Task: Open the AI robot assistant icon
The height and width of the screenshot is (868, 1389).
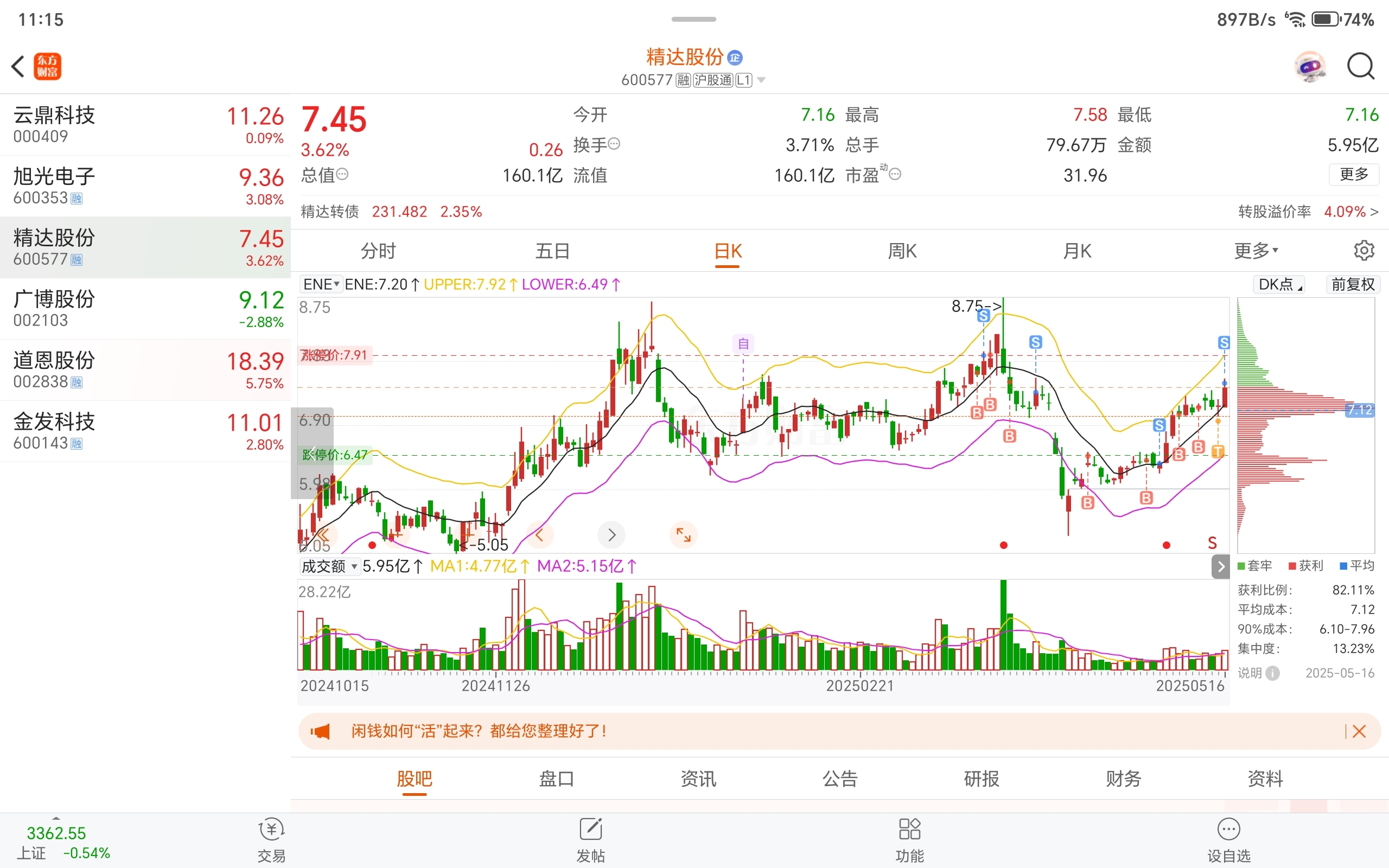Action: 1310,67
